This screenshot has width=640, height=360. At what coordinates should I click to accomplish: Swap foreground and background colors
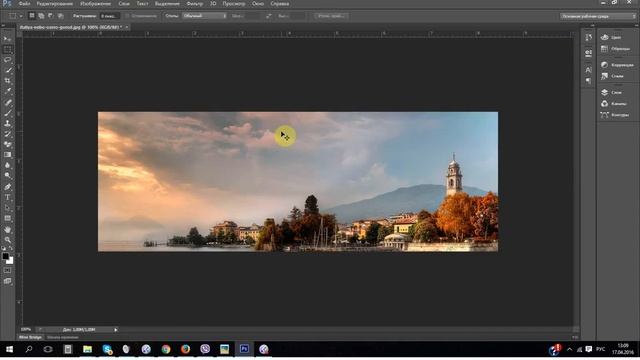(x=11, y=248)
